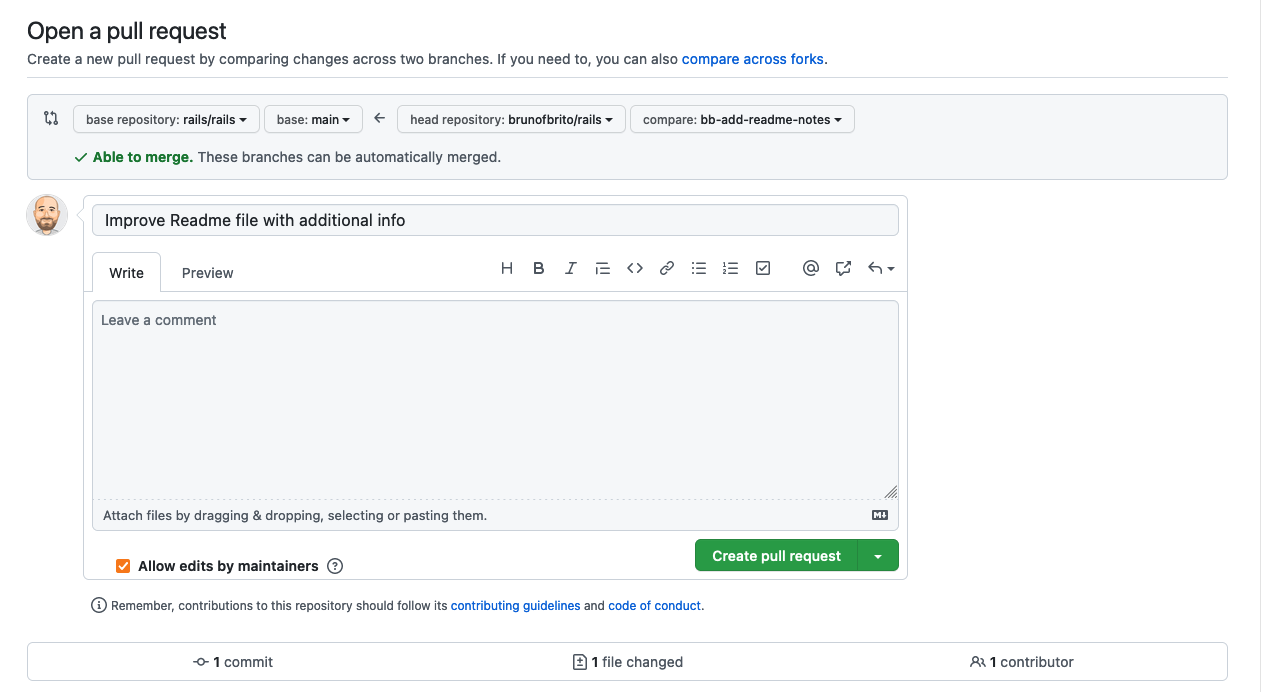Apply italic formatting to the comment
Viewport: 1261px width, 692px height.
click(x=570, y=268)
